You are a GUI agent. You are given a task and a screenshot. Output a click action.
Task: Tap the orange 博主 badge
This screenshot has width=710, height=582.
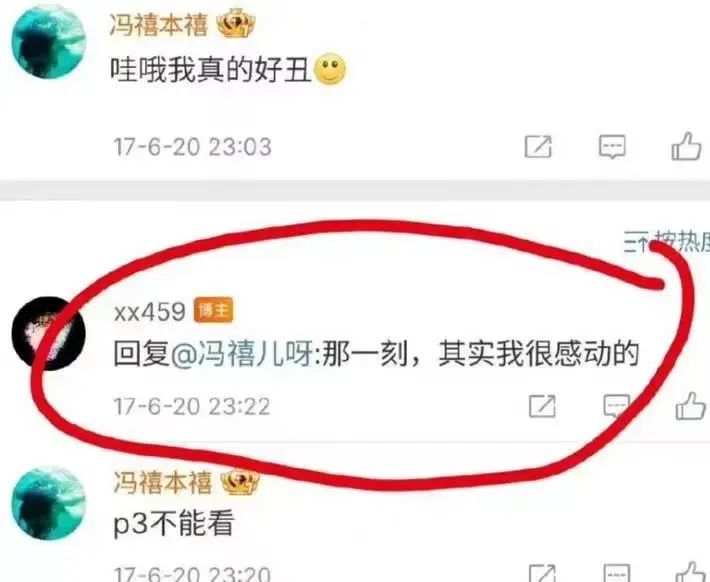tap(214, 310)
